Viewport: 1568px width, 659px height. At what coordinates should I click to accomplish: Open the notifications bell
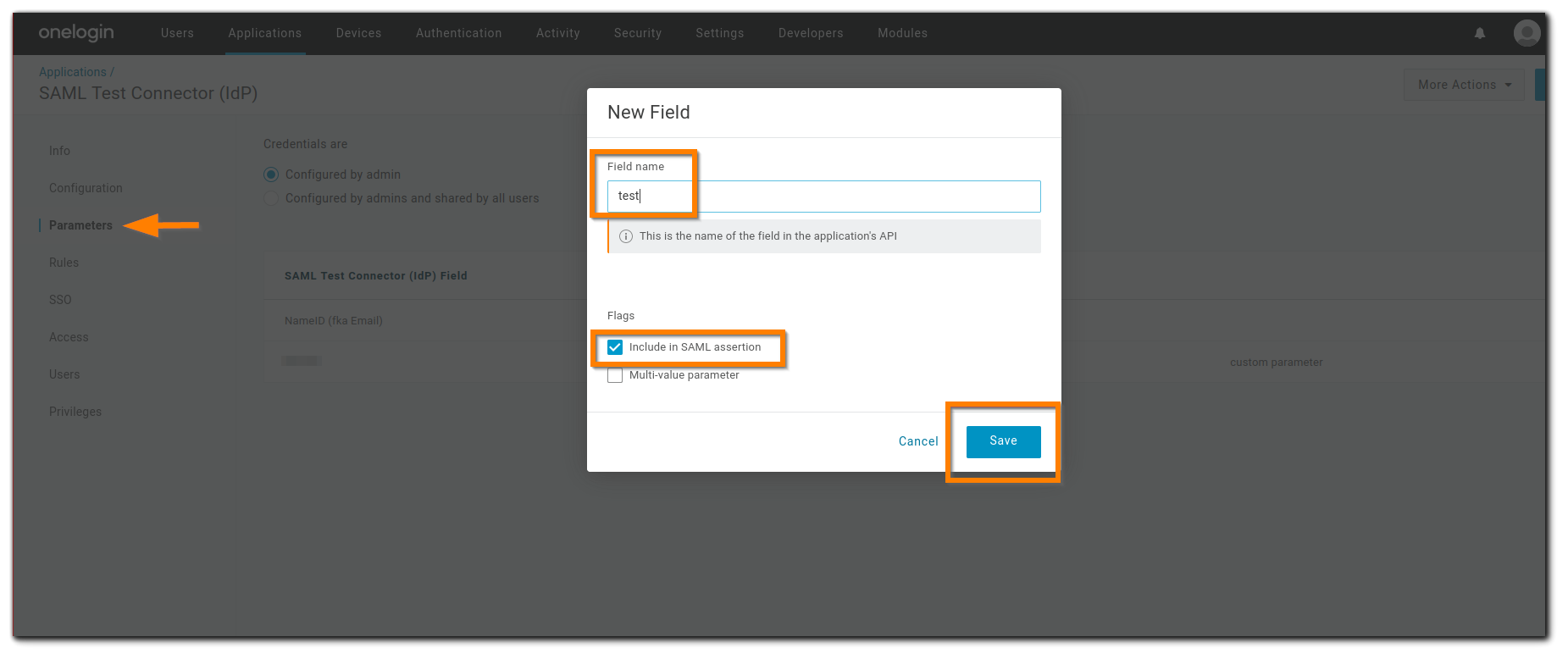pyautogui.click(x=1480, y=33)
